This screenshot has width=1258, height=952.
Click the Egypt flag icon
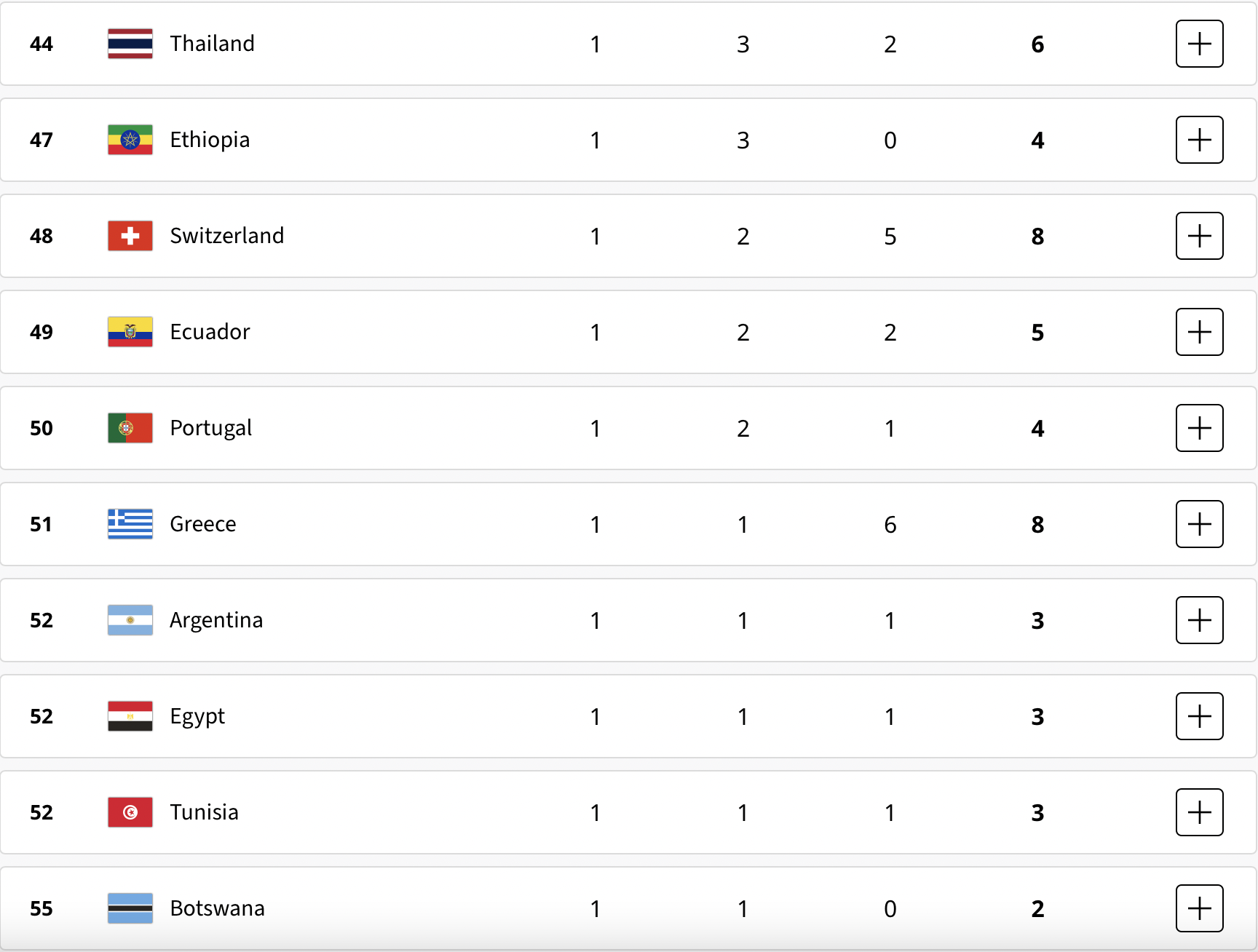[130, 716]
